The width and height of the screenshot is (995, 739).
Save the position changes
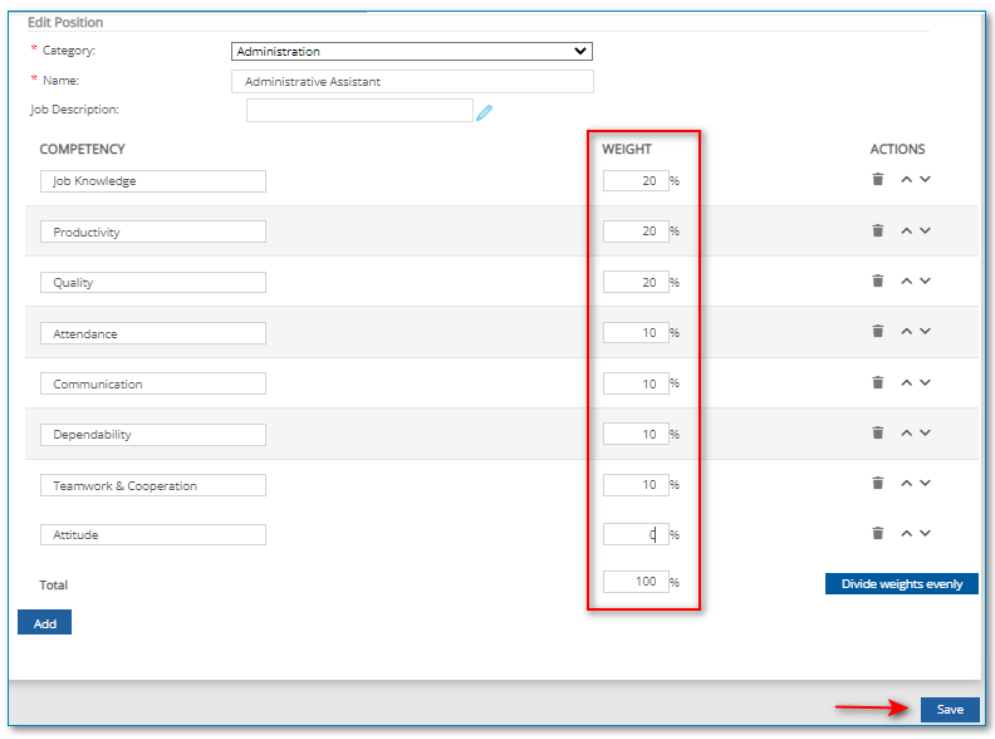(x=949, y=709)
